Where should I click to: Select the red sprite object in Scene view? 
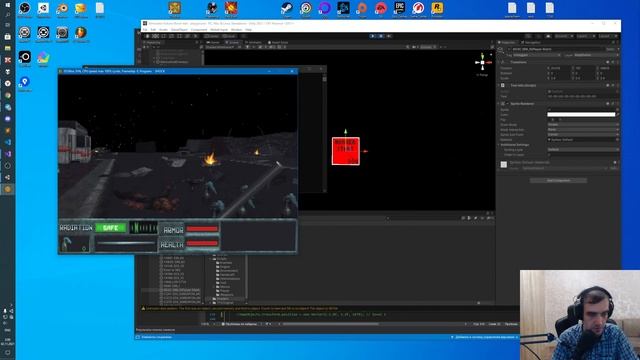point(346,151)
